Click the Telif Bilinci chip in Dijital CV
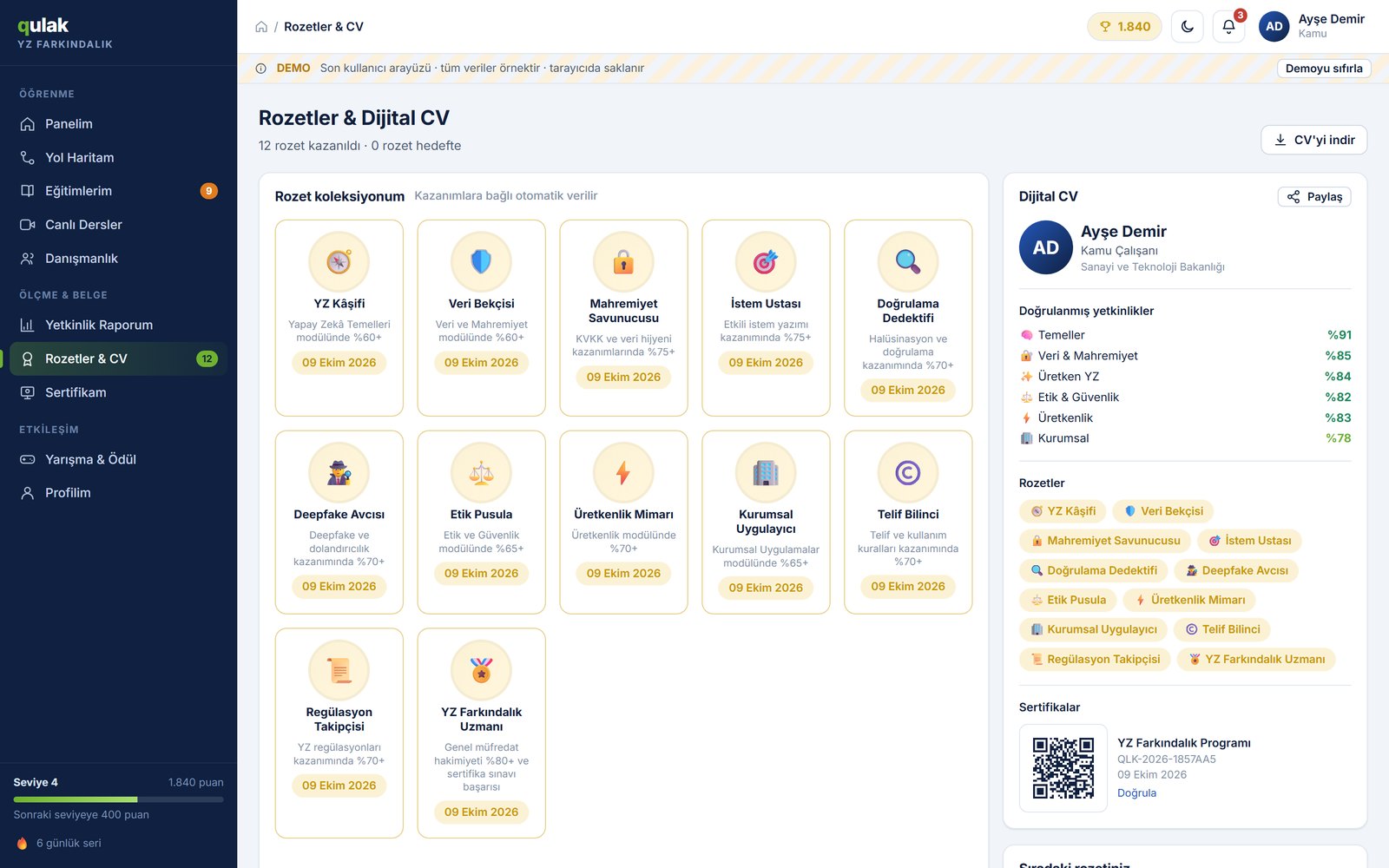1389x868 pixels. [1222, 629]
